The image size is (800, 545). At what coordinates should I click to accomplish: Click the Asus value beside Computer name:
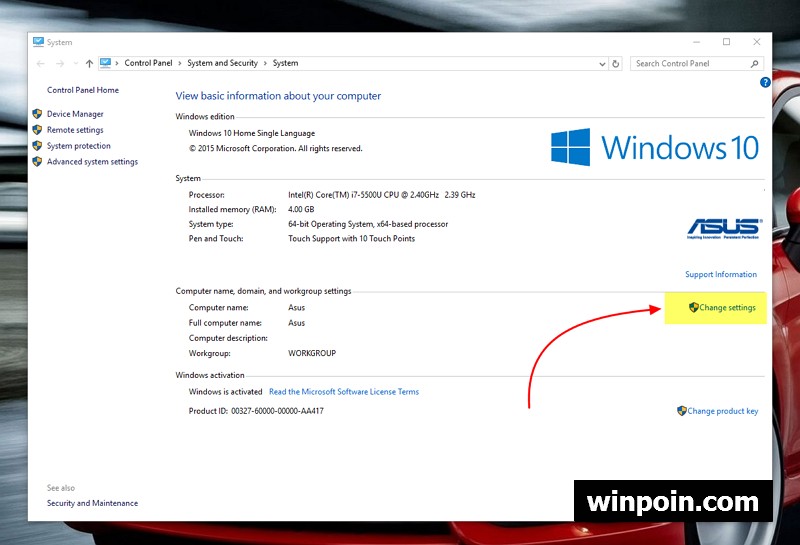[296, 307]
